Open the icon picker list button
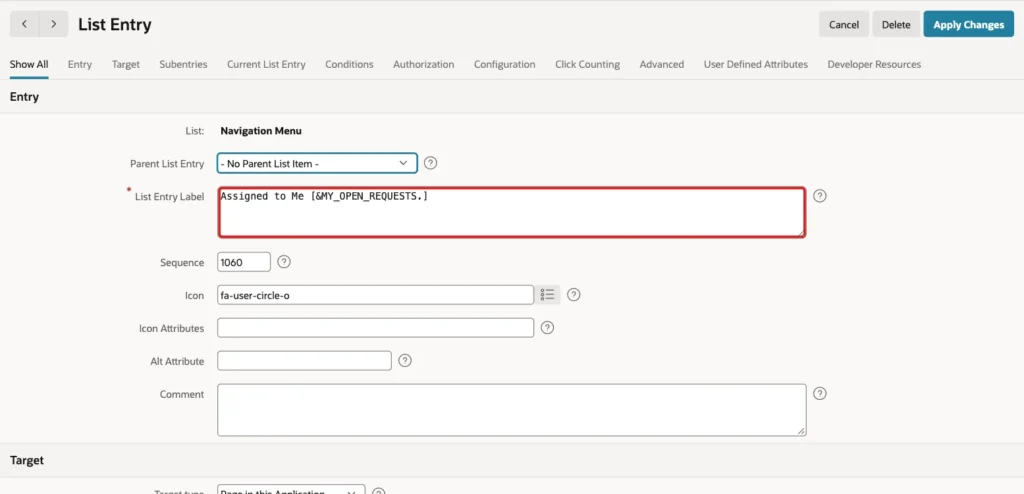The width and height of the screenshot is (1024, 494). click(547, 295)
